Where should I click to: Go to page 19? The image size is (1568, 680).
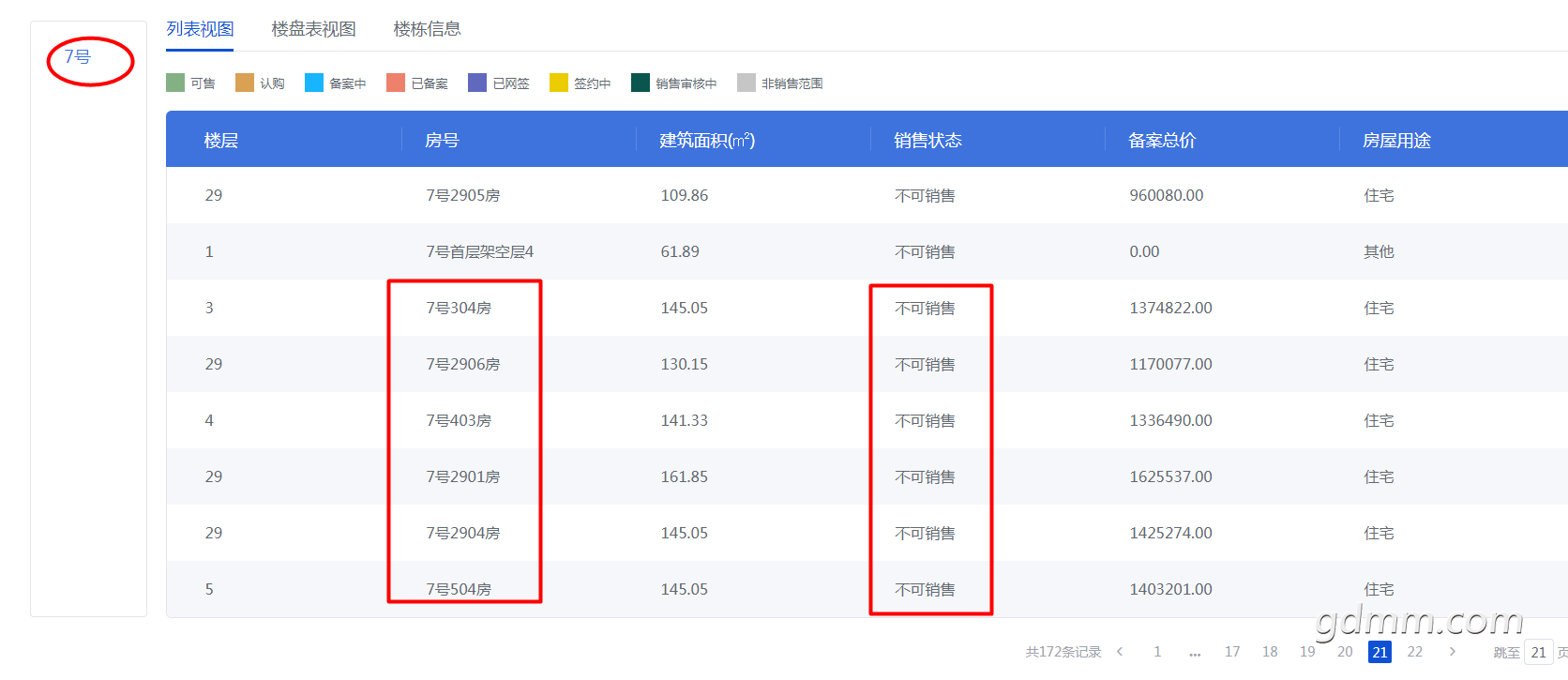click(1307, 652)
